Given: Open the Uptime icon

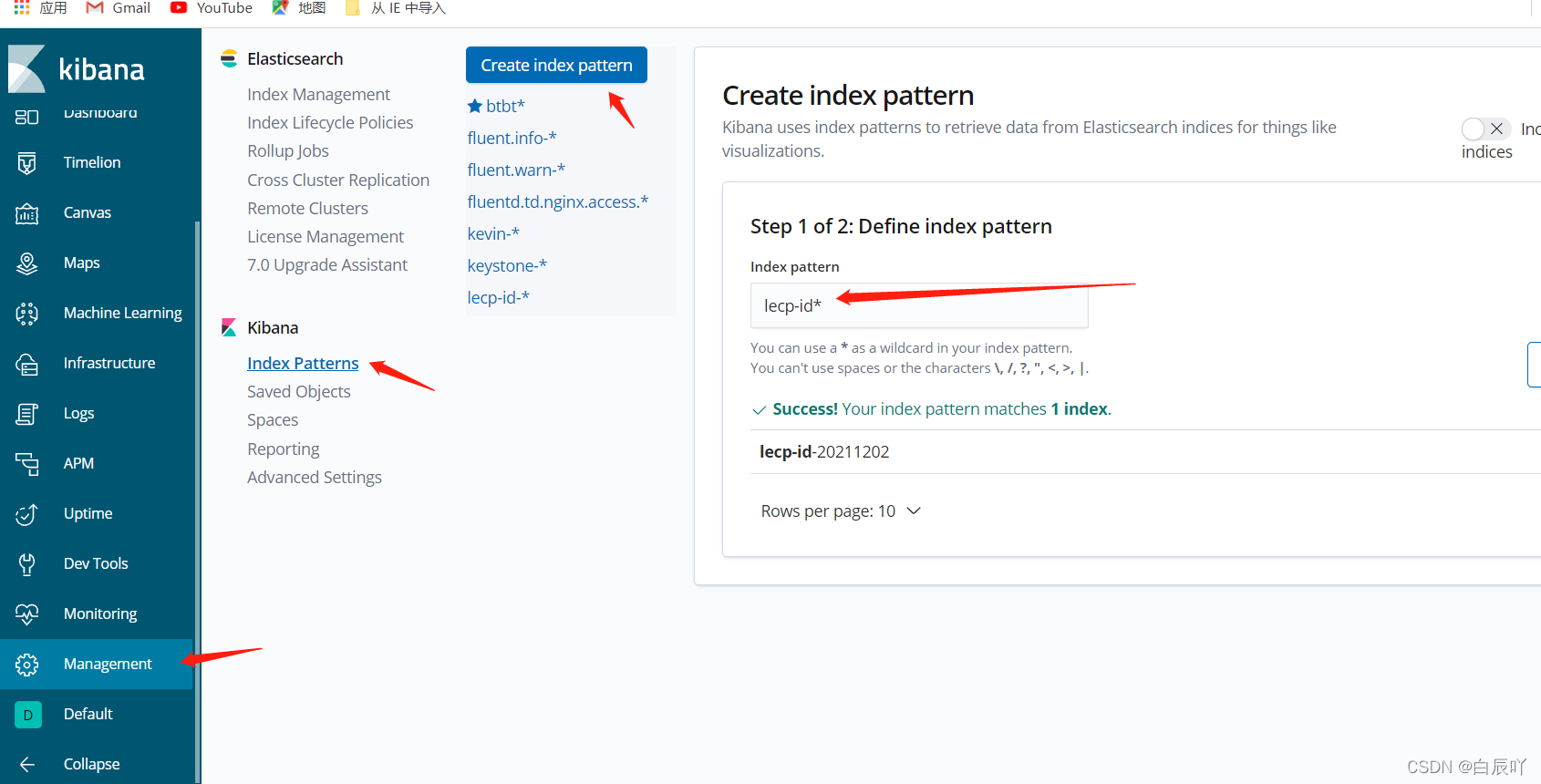Looking at the screenshot, I should coord(27,514).
